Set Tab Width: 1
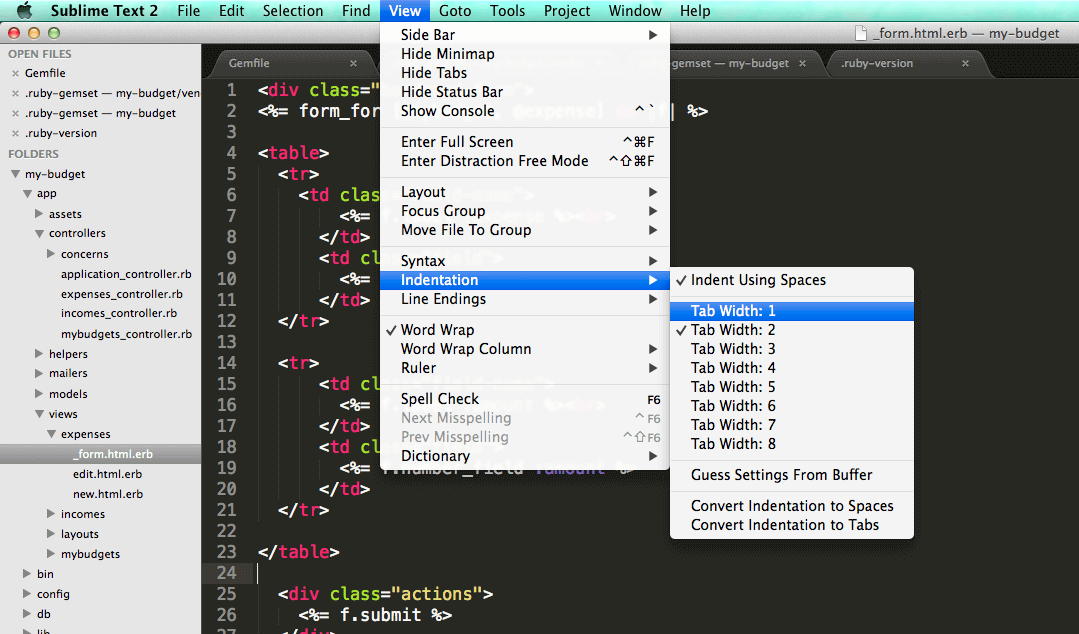Screen dimensions: 1079x634 (x=791, y=311)
